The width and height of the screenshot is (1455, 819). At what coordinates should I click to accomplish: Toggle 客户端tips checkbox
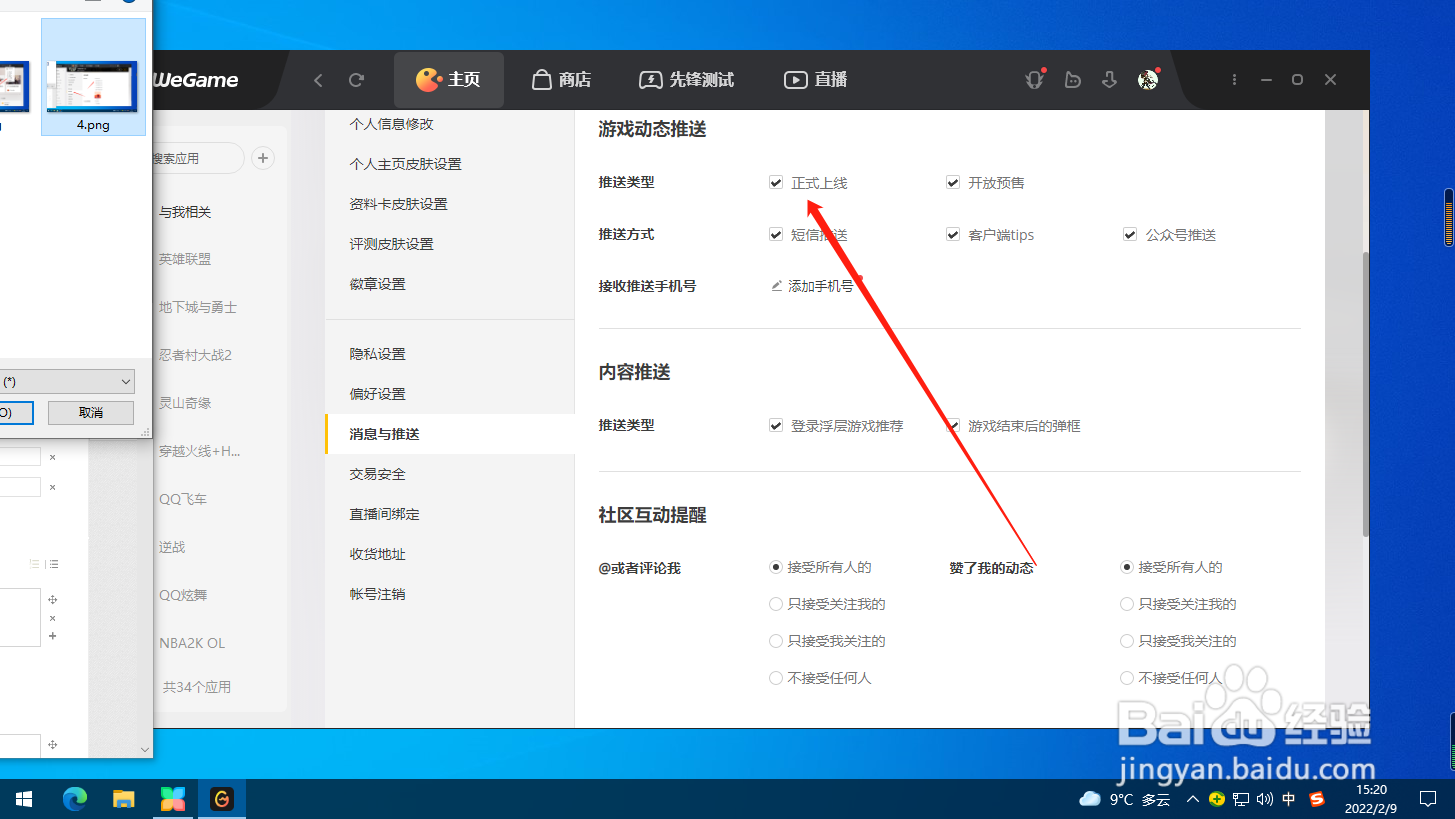click(953, 234)
